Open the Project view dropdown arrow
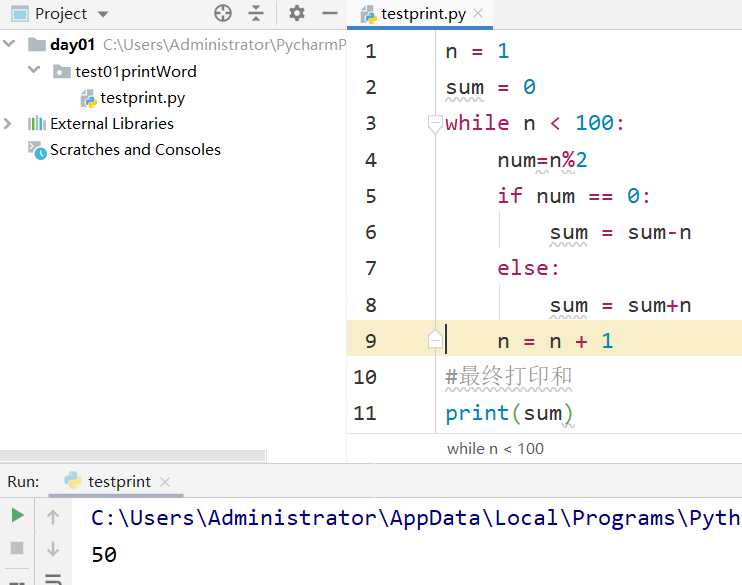This screenshot has height=585, width=742. tap(103, 14)
